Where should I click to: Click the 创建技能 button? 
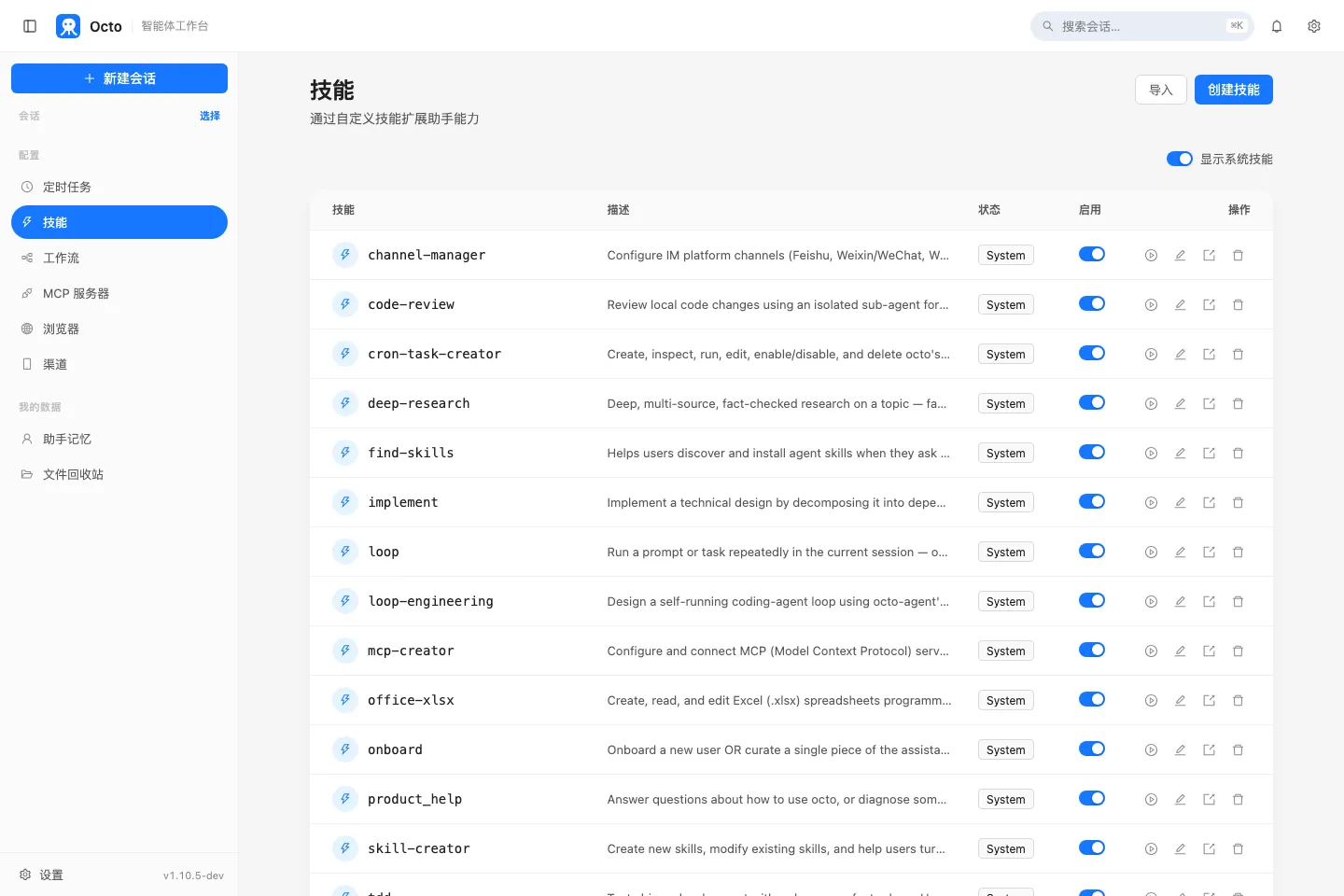click(x=1234, y=90)
